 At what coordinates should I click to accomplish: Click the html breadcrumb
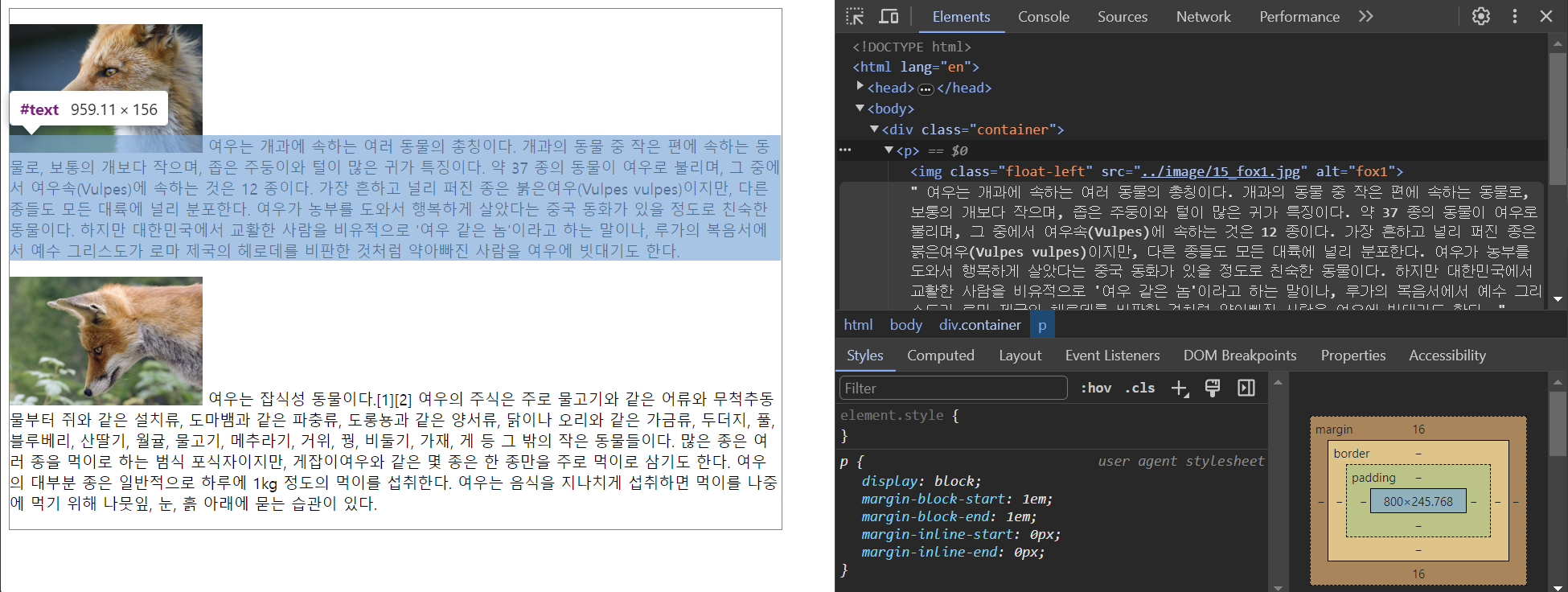858,325
